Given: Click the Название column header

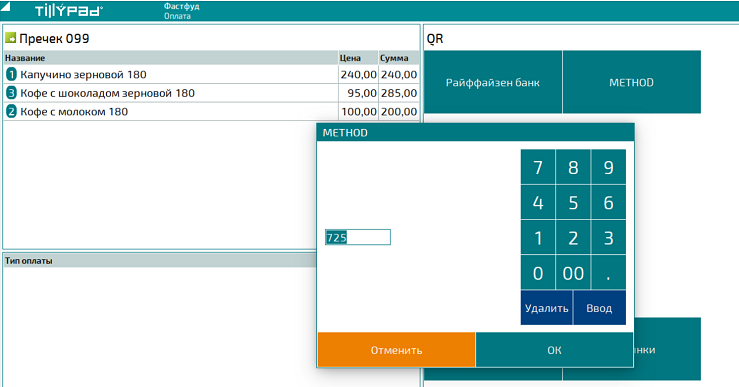Looking at the screenshot, I should [171, 58].
